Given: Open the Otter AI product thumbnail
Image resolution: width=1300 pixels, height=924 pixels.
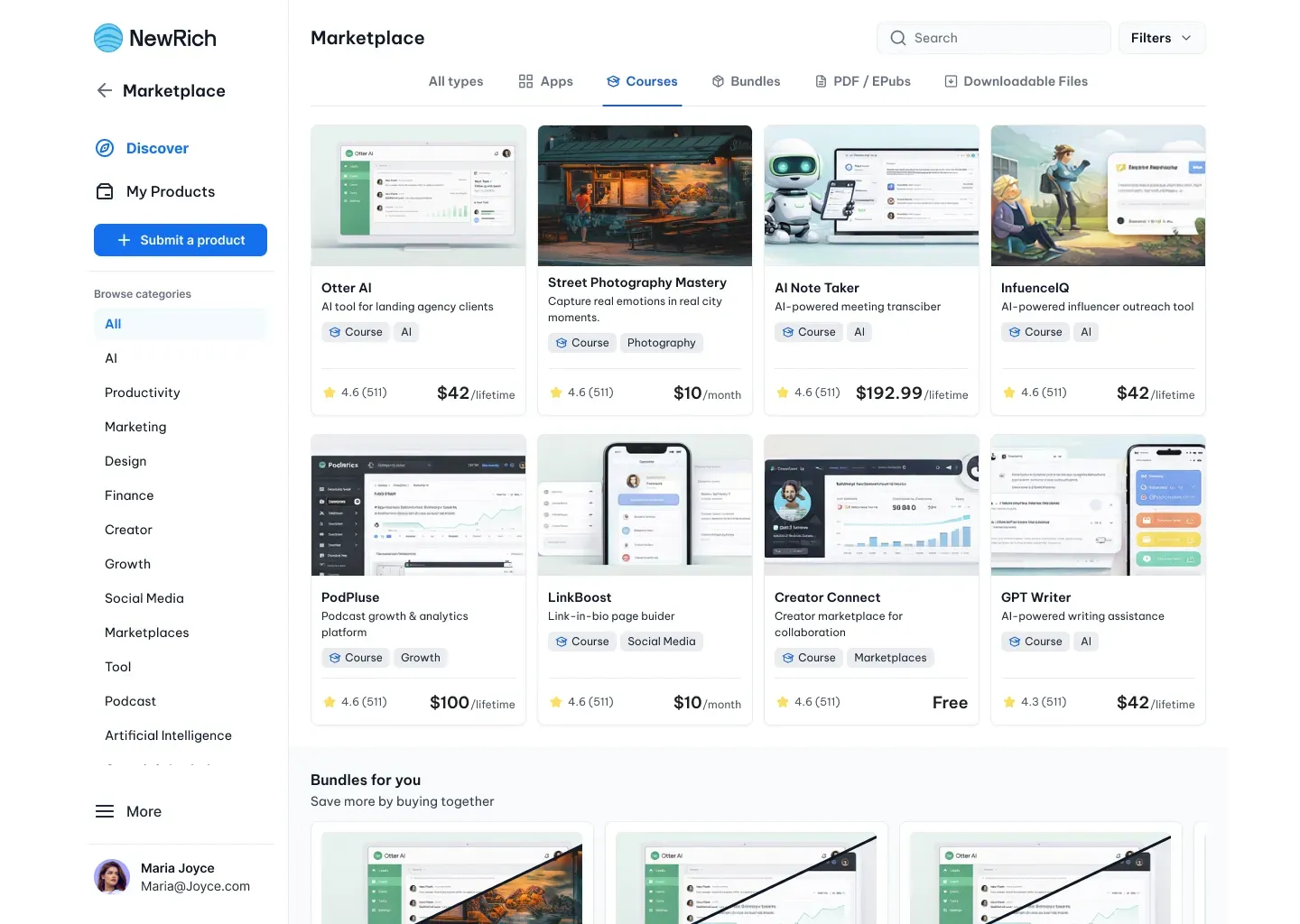Looking at the screenshot, I should coord(418,196).
